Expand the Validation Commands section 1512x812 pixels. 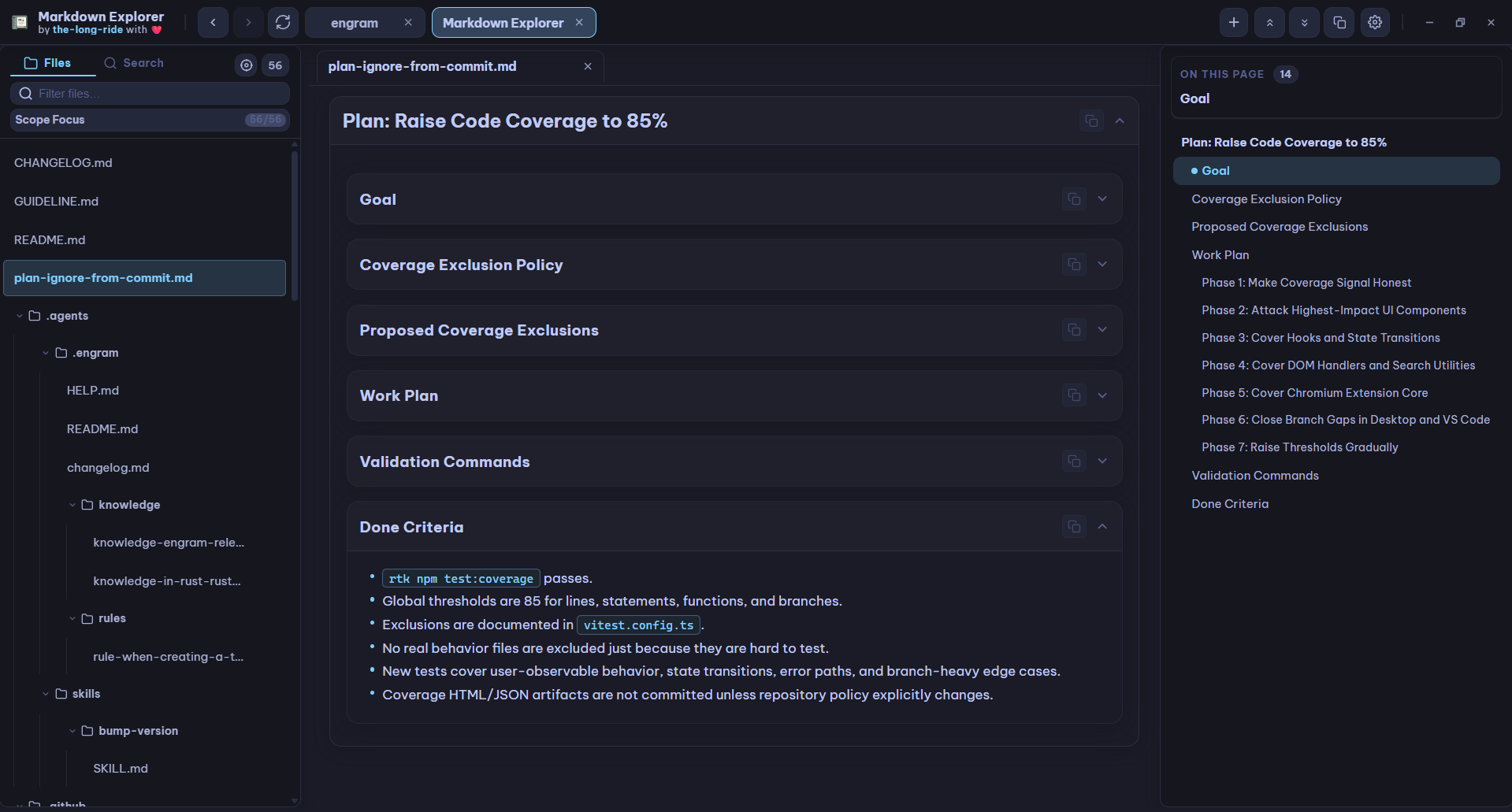(x=1102, y=461)
